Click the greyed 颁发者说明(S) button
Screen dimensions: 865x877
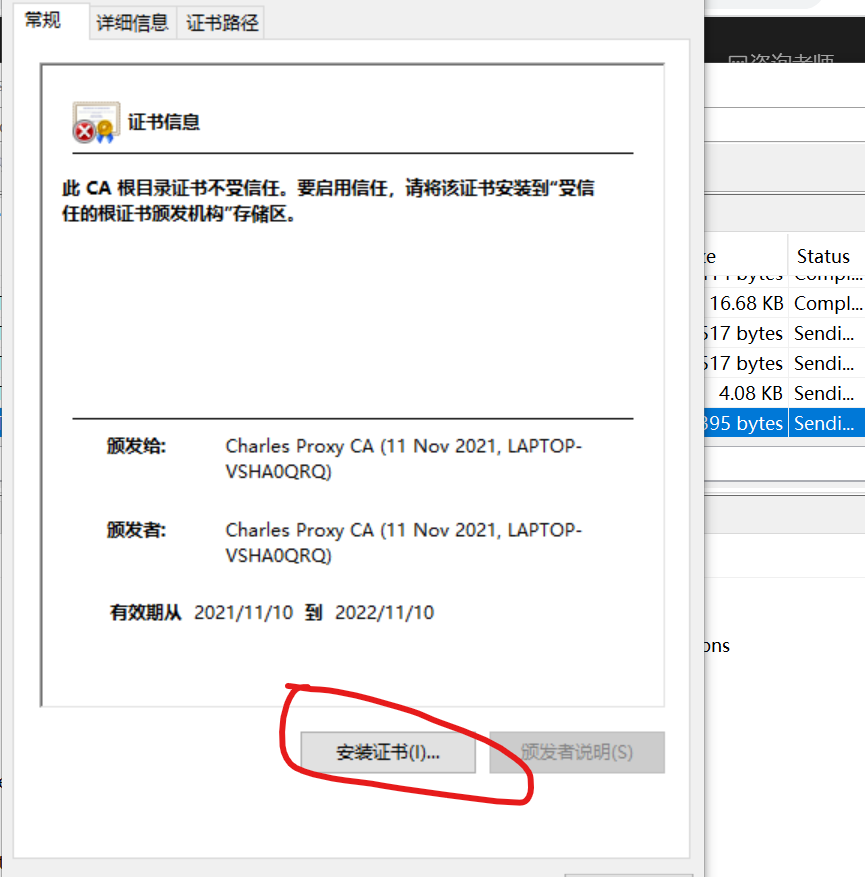pos(577,752)
